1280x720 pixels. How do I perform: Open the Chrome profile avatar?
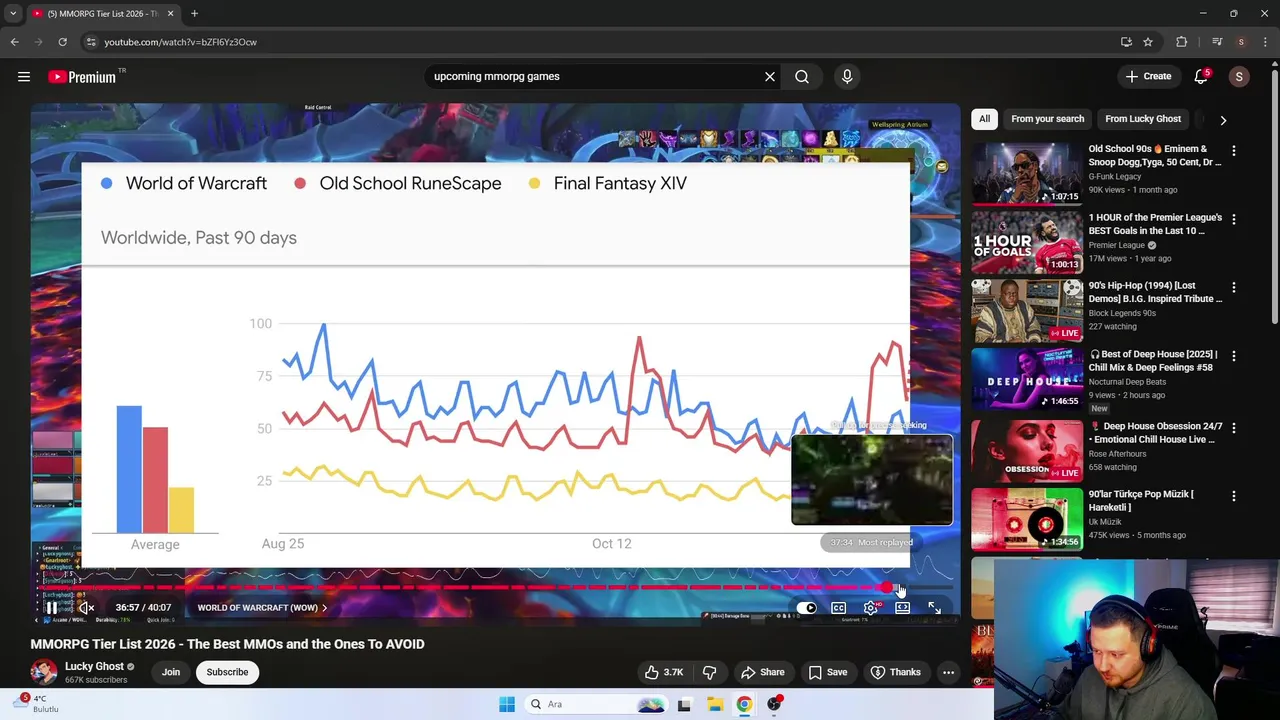pyautogui.click(x=1241, y=42)
